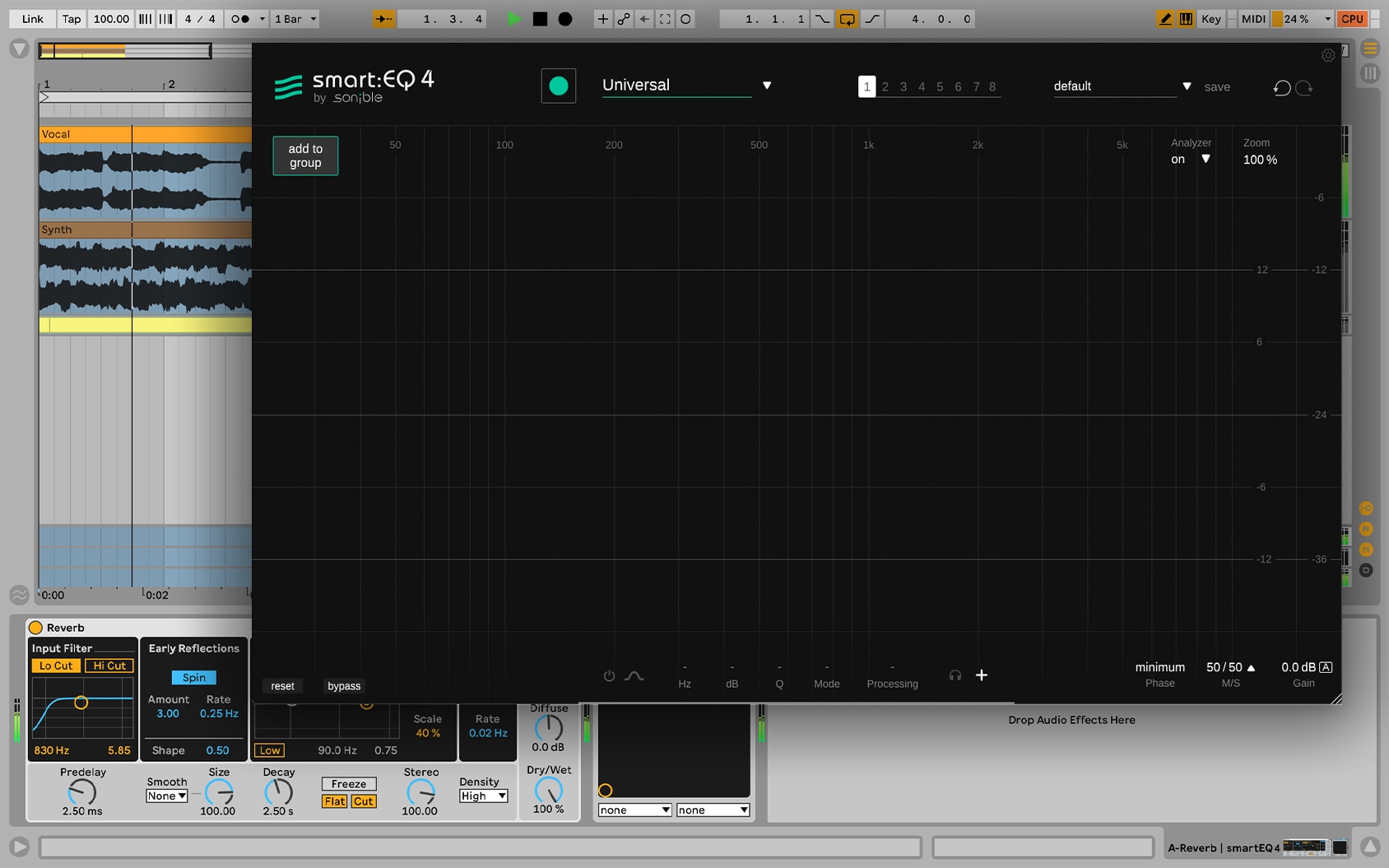This screenshot has width=1389, height=868.
Task: Click the capture MIDI bracket icon
Action: pyautogui.click(x=665, y=19)
